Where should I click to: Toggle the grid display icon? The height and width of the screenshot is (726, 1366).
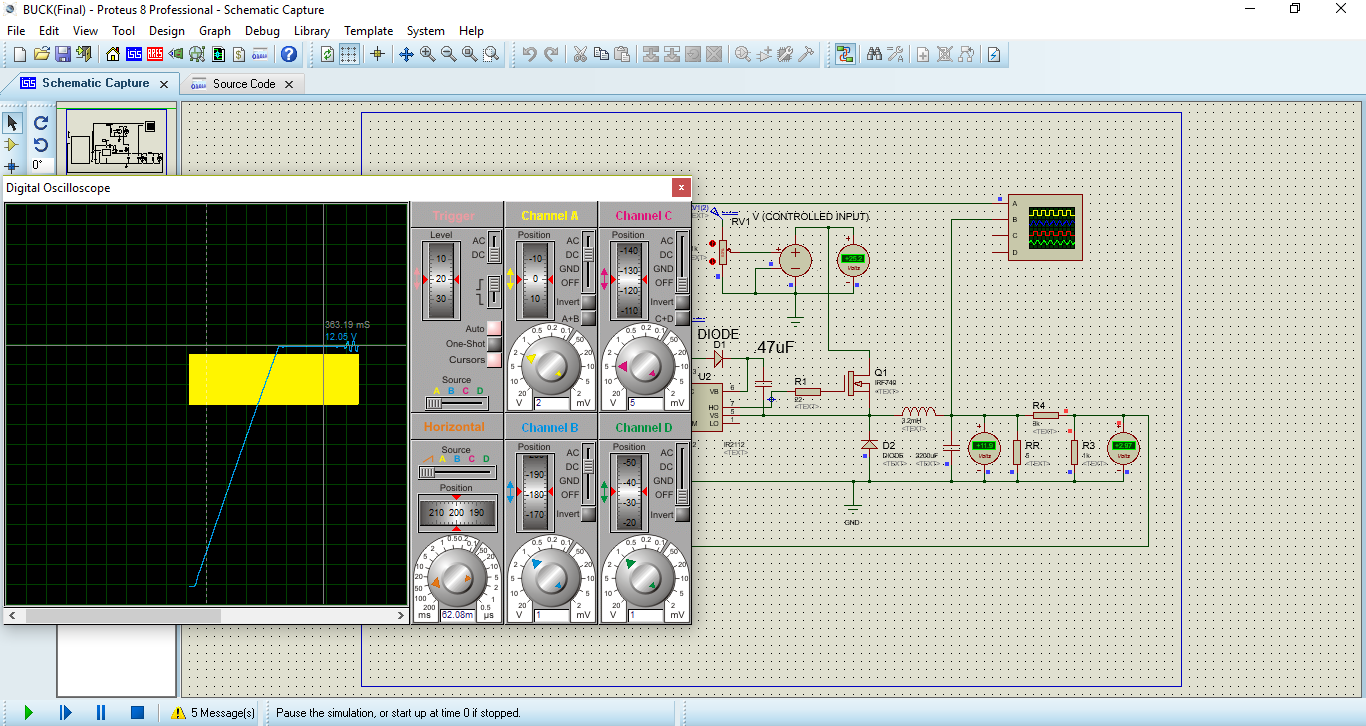[348, 54]
